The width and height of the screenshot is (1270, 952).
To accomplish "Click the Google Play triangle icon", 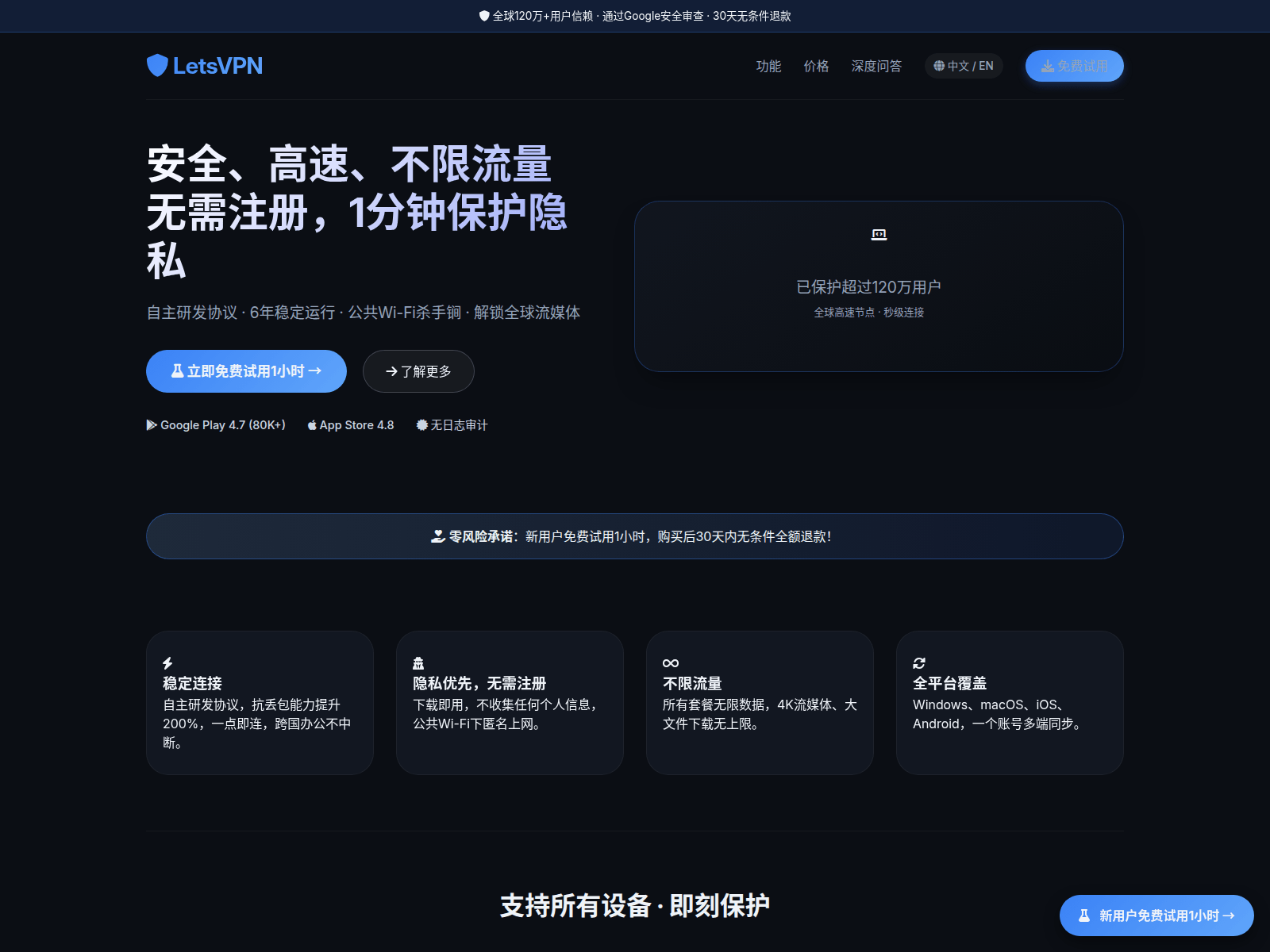I will point(152,425).
